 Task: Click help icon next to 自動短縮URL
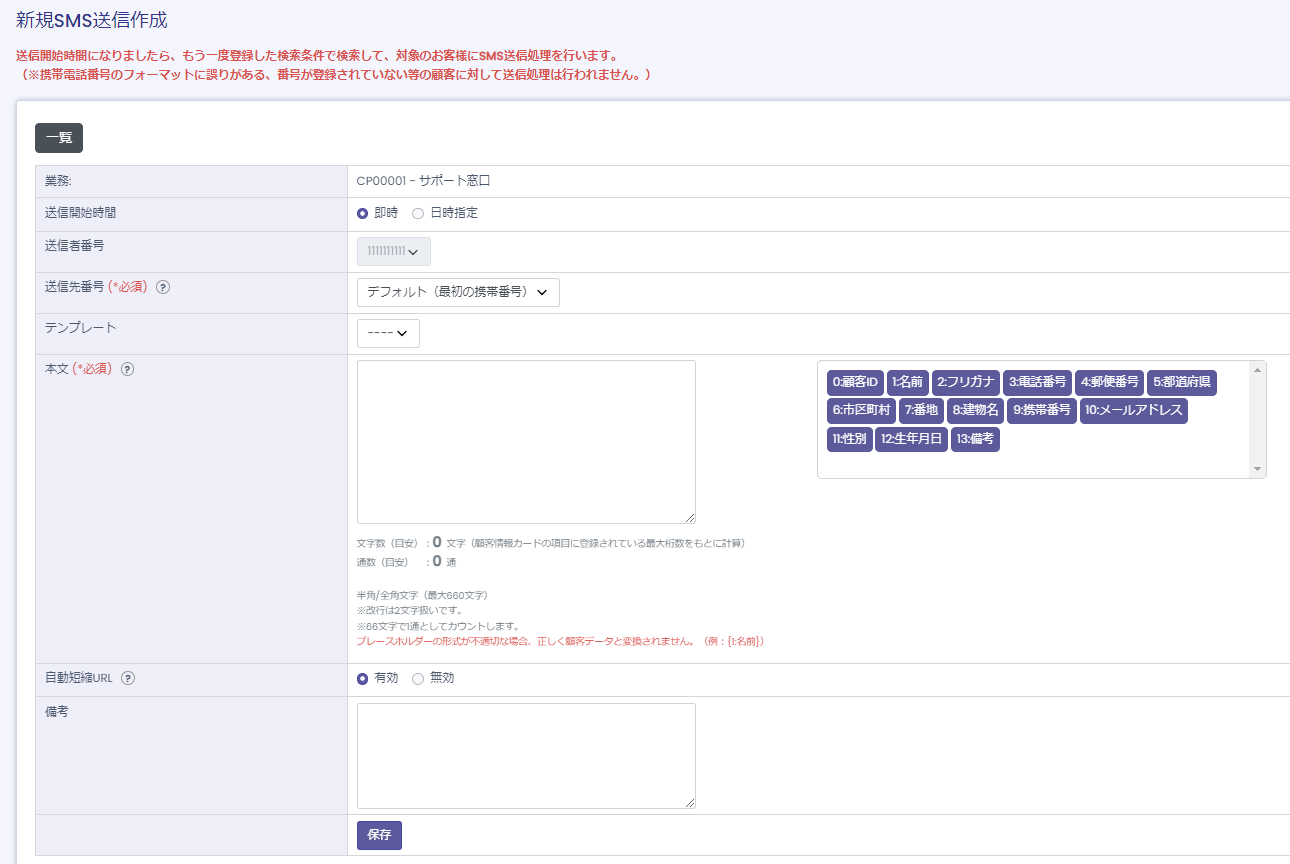127,678
